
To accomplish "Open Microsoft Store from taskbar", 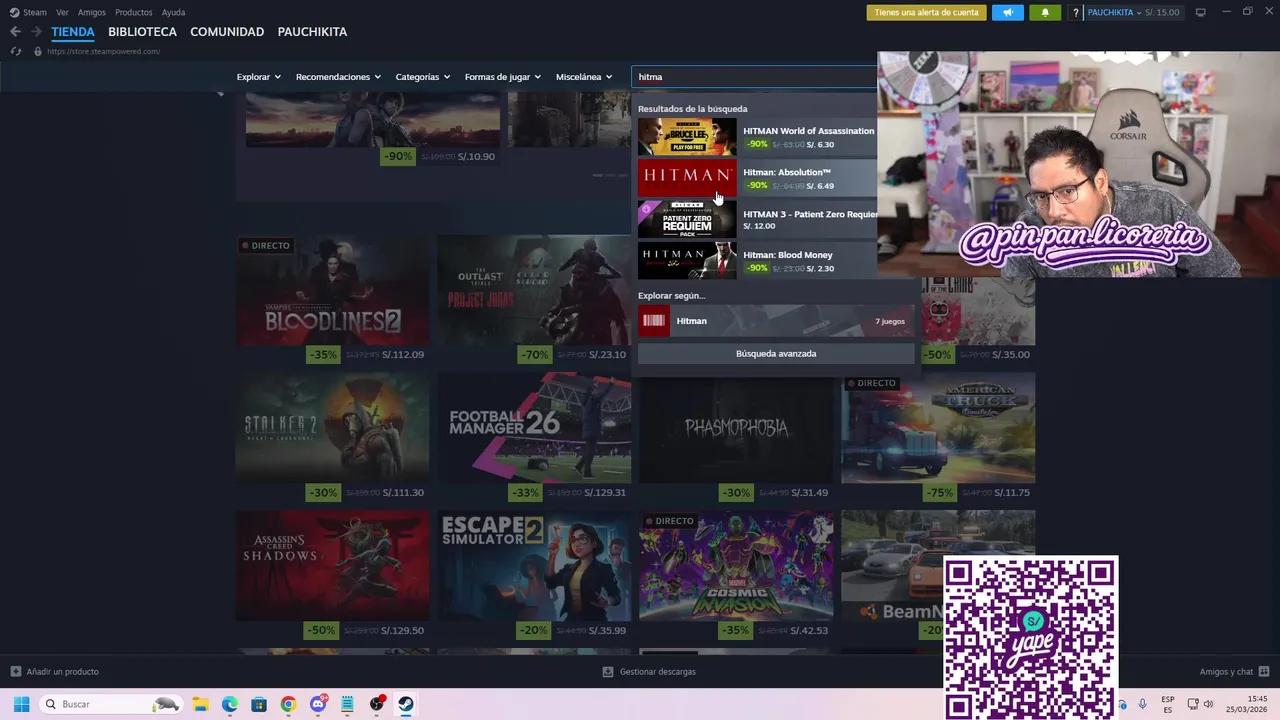I will click(x=259, y=704).
